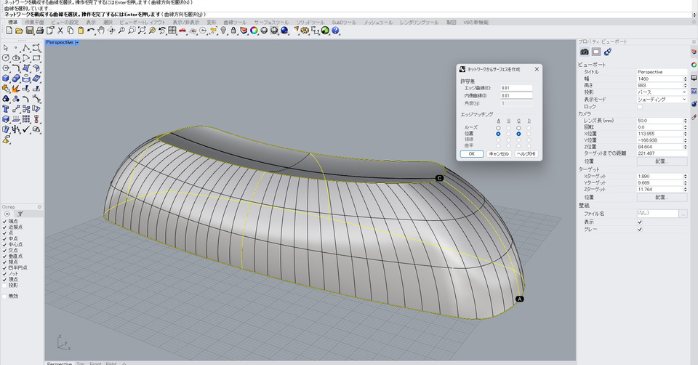Toggle the ロック checkbox in viewport properties
This screenshot has width=698, height=365.
point(640,107)
